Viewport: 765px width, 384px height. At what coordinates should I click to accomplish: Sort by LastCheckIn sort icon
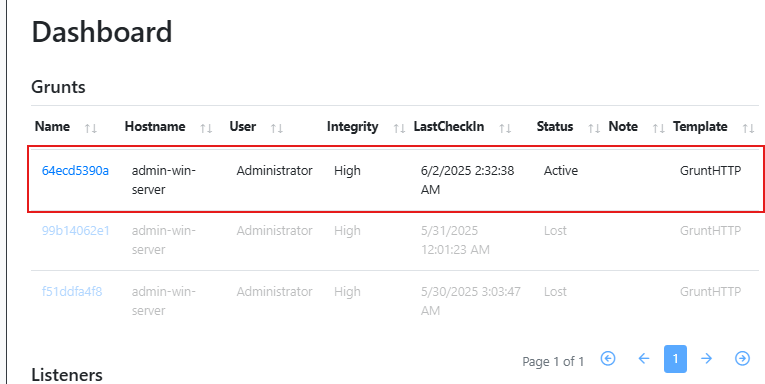tap(505, 128)
